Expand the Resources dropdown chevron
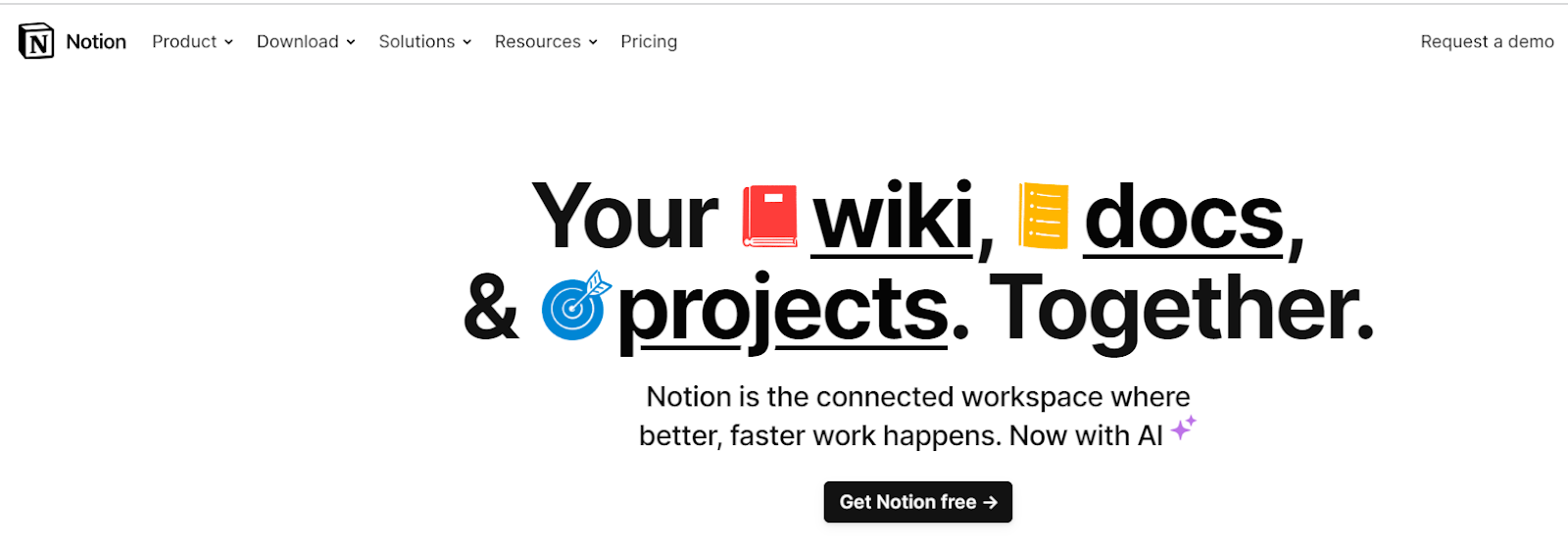1568x551 pixels. coord(593,42)
